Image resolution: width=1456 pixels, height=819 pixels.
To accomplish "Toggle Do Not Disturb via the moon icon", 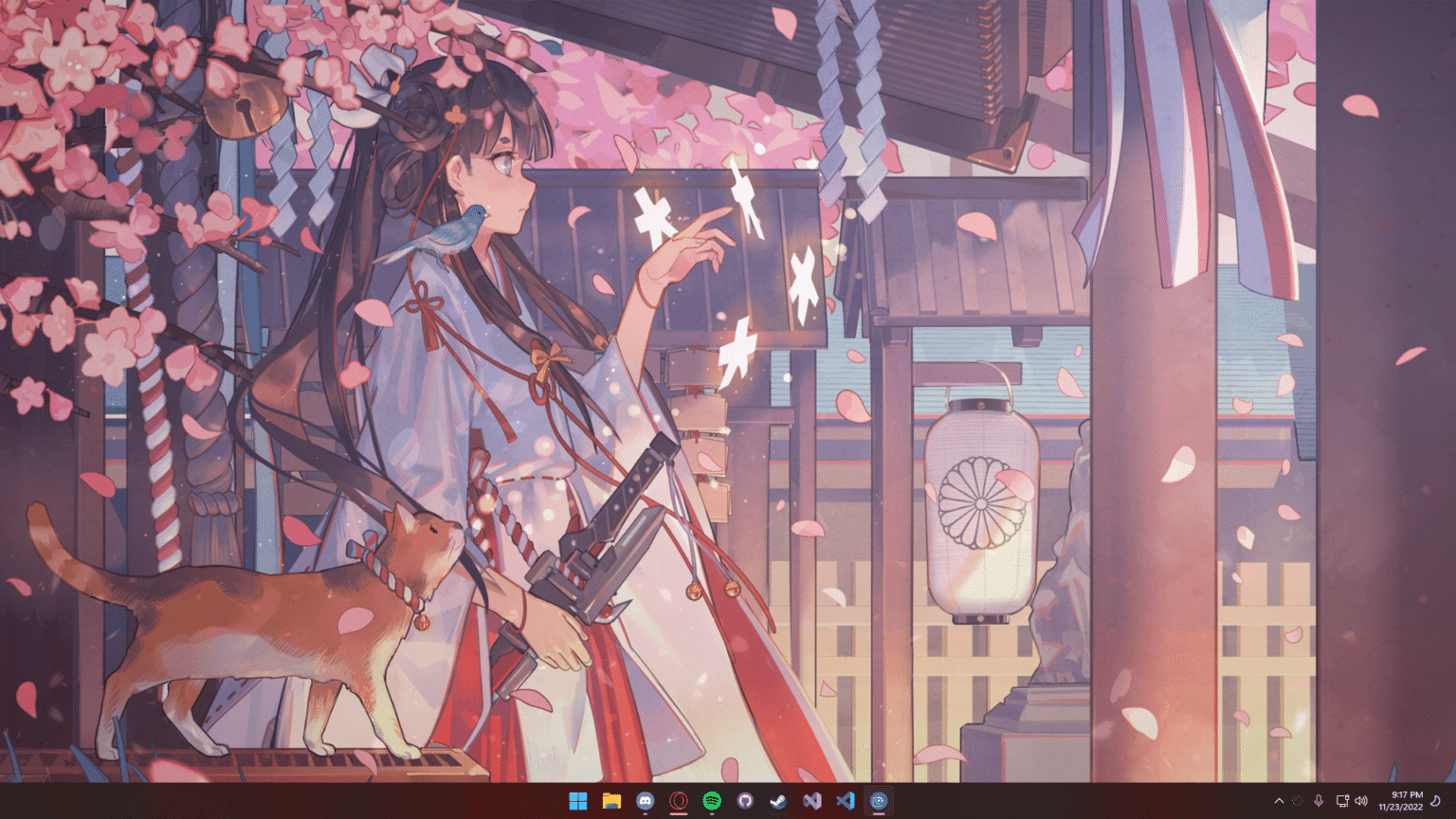I will coord(1435,801).
